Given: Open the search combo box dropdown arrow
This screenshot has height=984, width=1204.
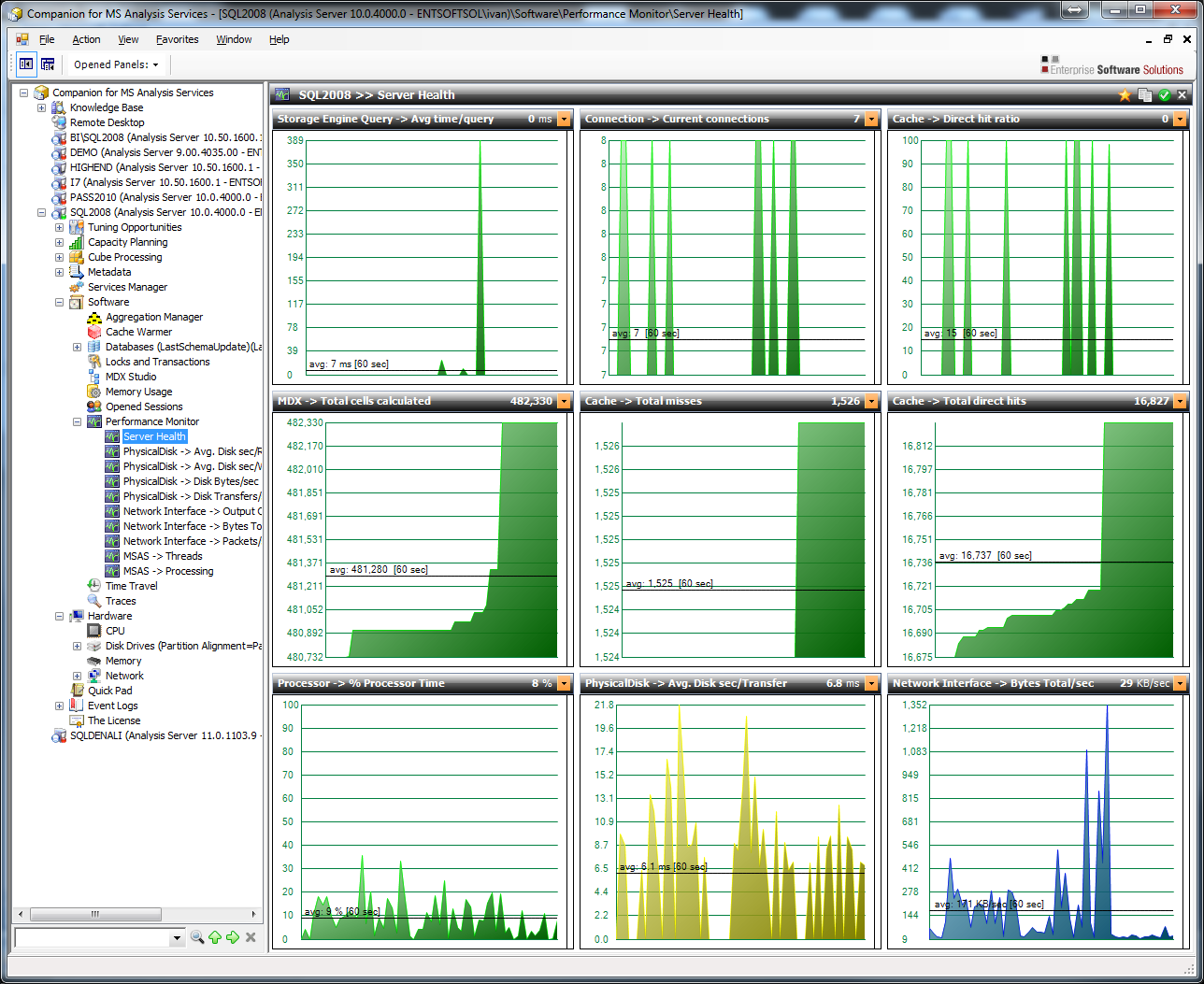Looking at the screenshot, I should [x=177, y=937].
